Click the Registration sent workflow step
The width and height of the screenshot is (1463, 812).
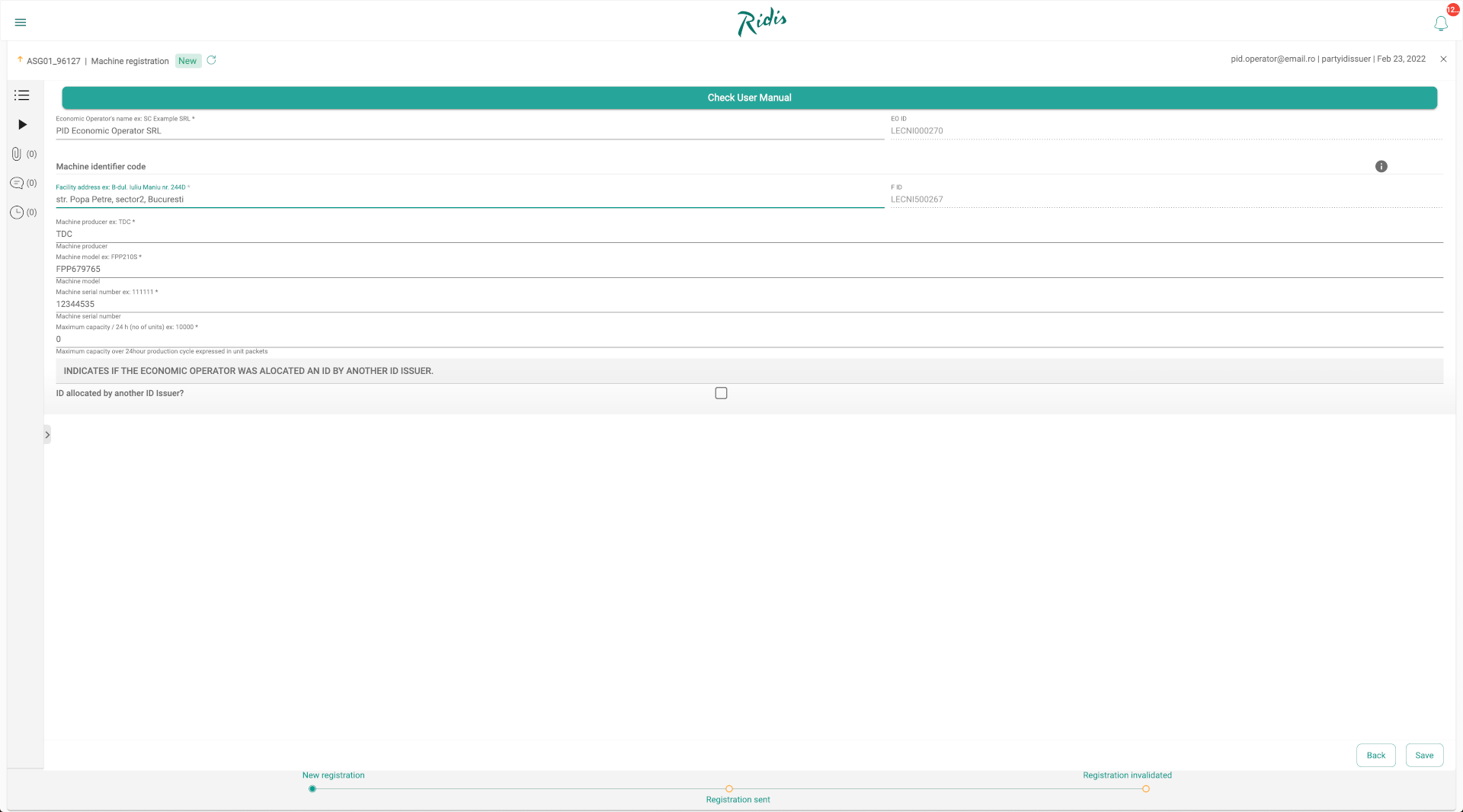tap(729, 788)
